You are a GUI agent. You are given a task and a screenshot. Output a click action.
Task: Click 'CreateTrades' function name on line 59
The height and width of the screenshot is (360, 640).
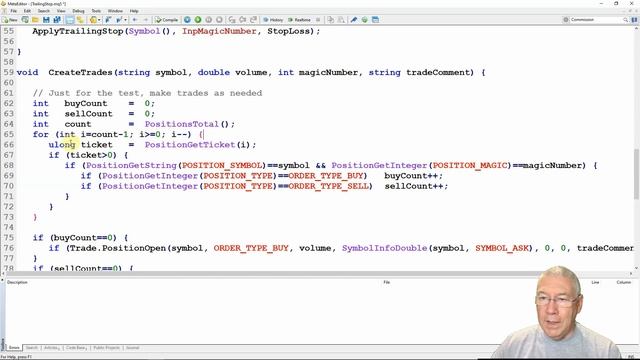pyautogui.click(x=80, y=72)
